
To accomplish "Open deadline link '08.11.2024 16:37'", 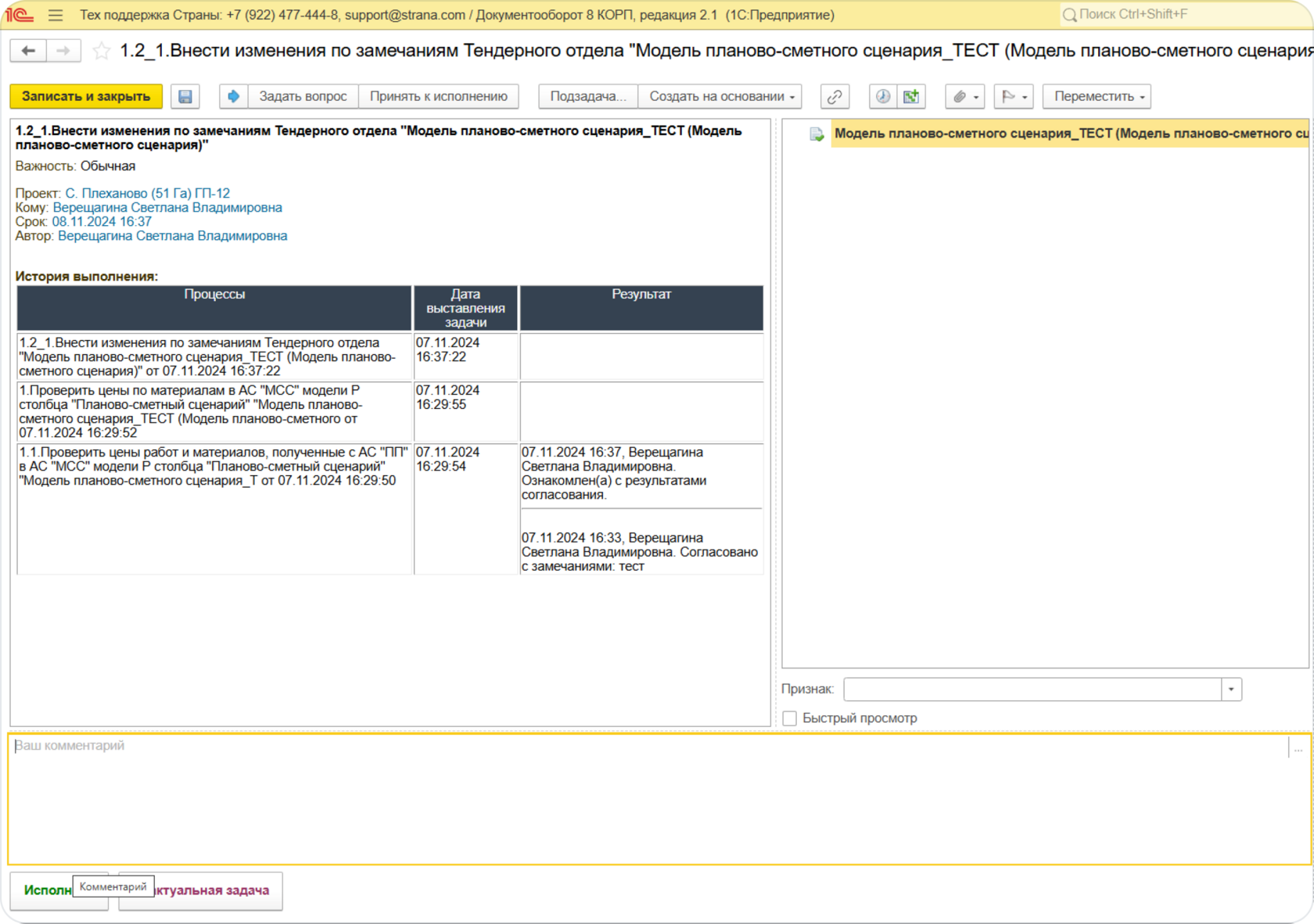I will tap(102, 221).
